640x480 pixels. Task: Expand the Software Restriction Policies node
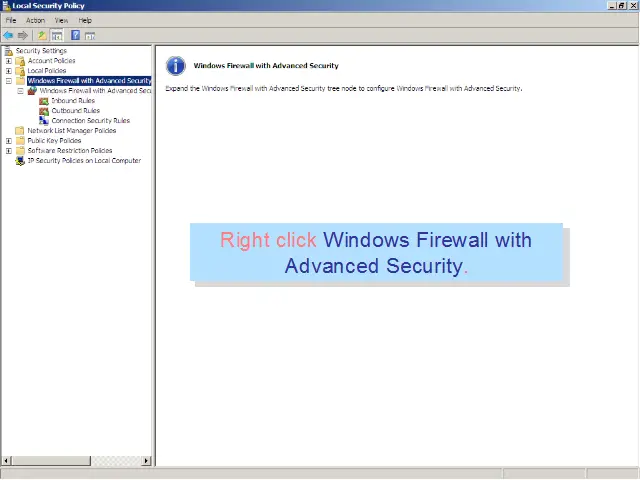tap(9, 151)
